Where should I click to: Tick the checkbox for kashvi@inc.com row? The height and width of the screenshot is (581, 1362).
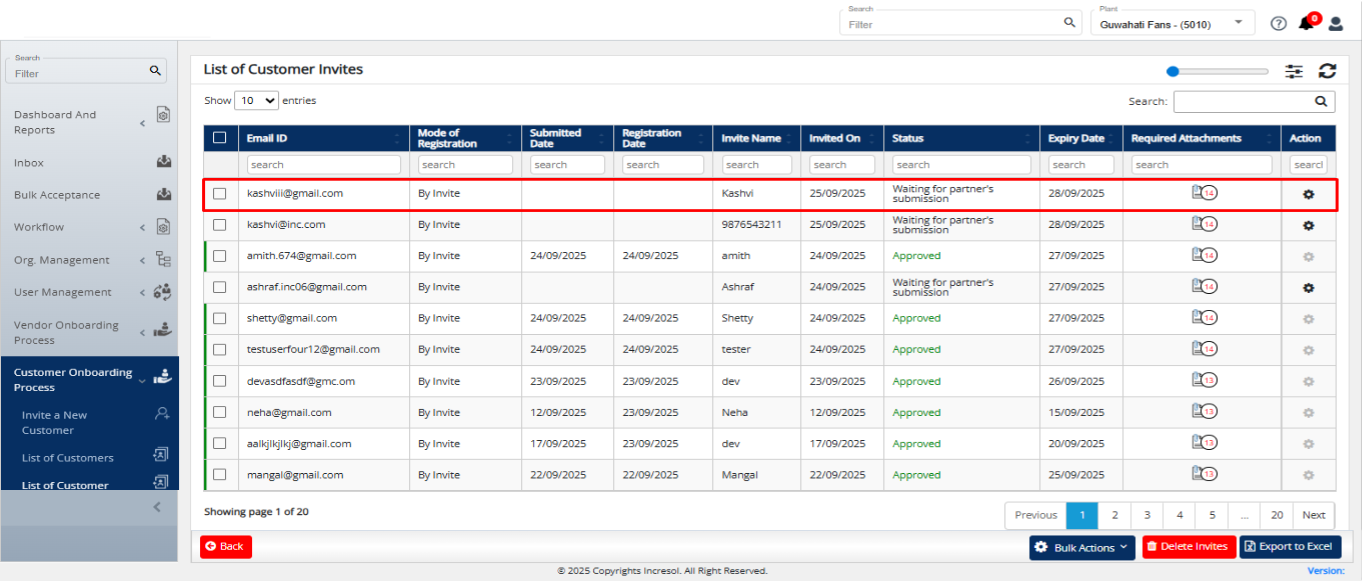[220, 225]
